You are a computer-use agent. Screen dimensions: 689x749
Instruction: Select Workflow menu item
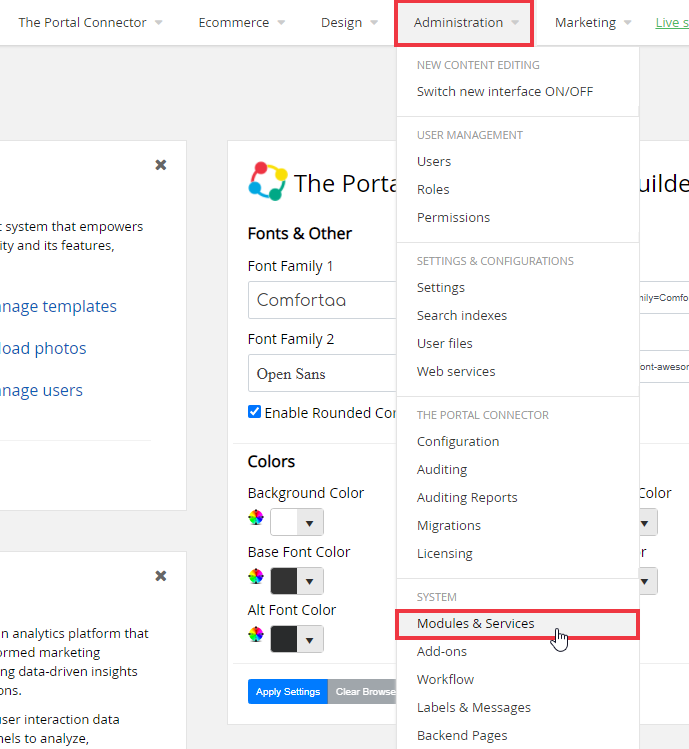445,679
